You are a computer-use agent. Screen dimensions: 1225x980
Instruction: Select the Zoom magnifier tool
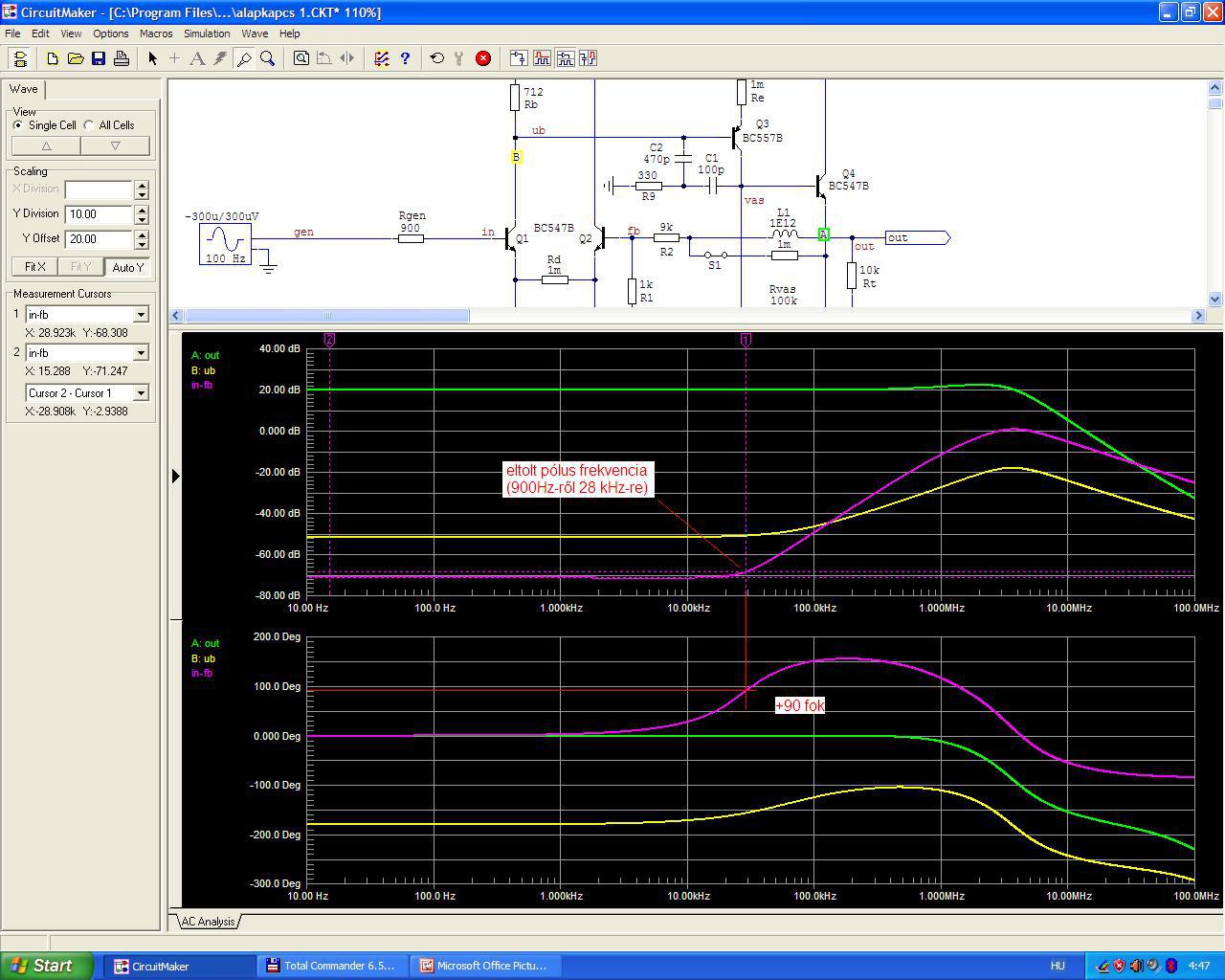(267, 58)
